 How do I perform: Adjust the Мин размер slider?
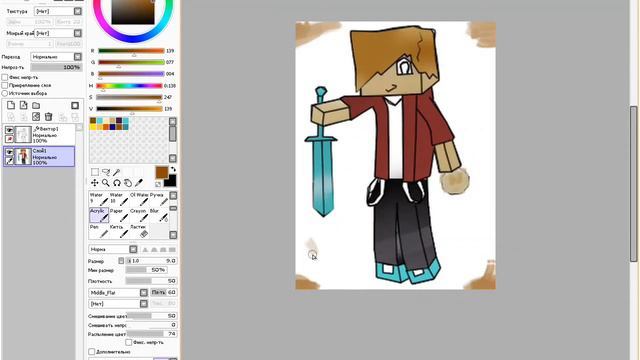[146, 270]
